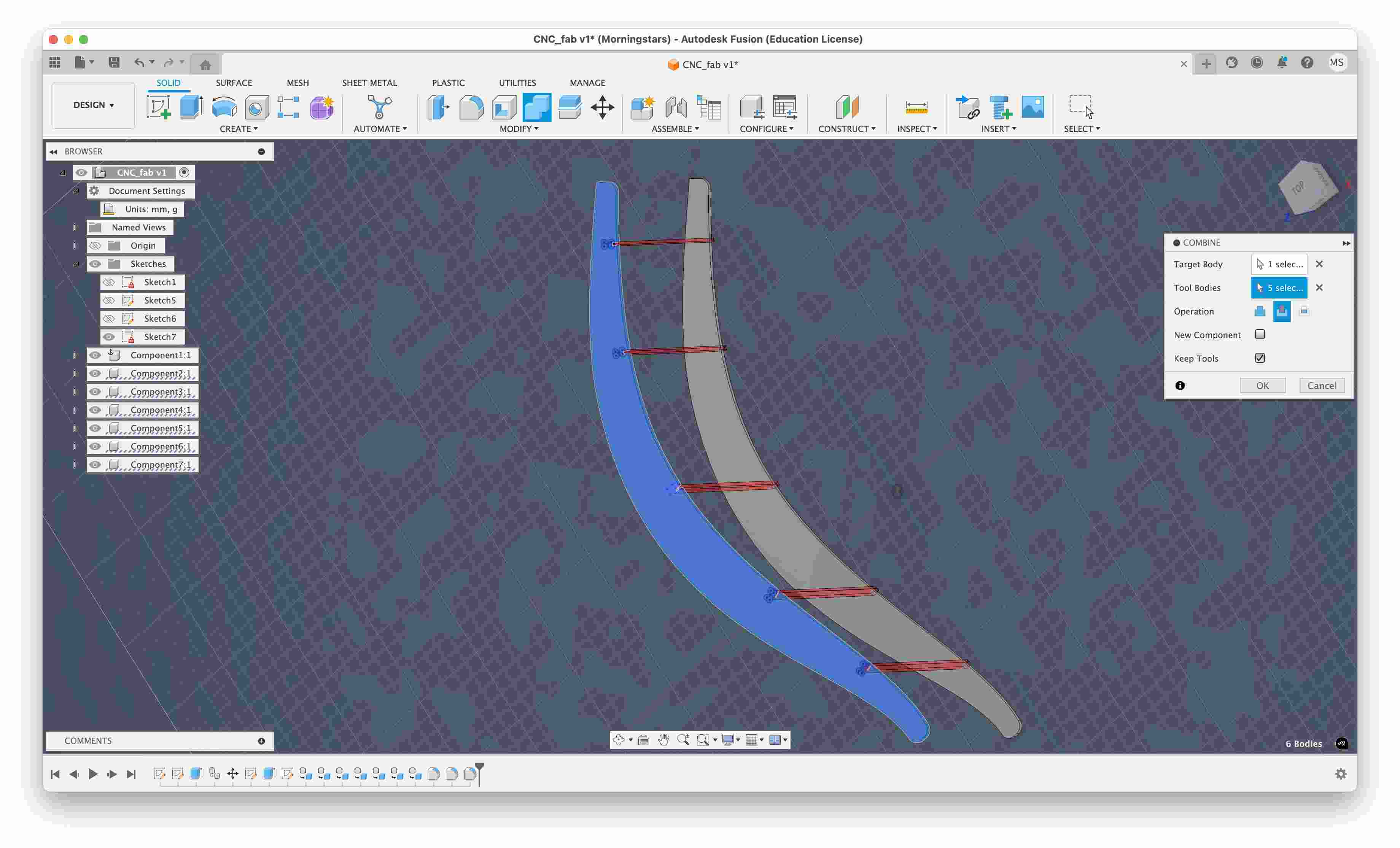
Task: Select the Fillet tool
Action: [x=471, y=107]
